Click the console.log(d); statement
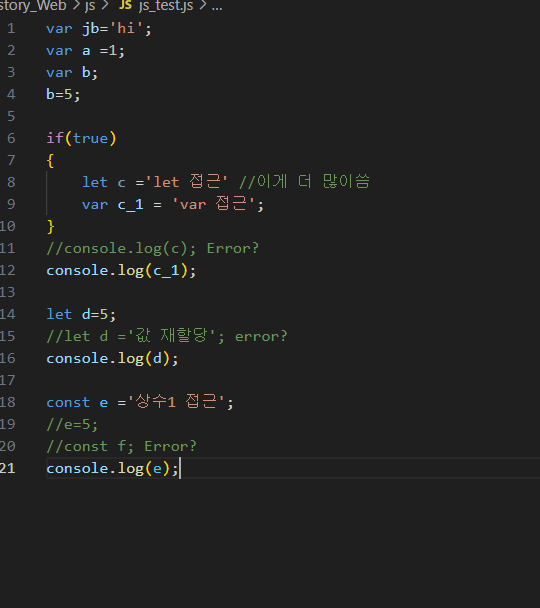 click(x=112, y=358)
